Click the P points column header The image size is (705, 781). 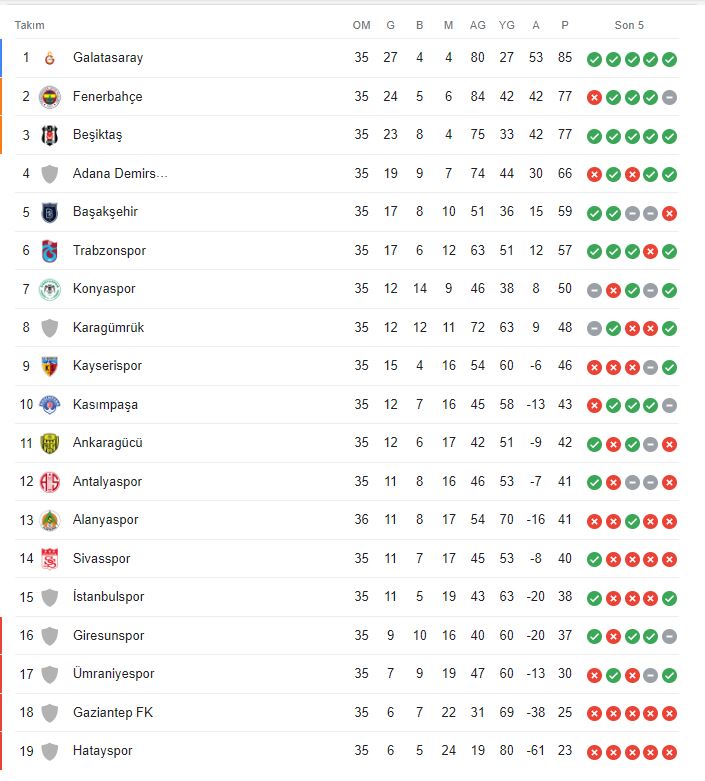pyautogui.click(x=565, y=25)
